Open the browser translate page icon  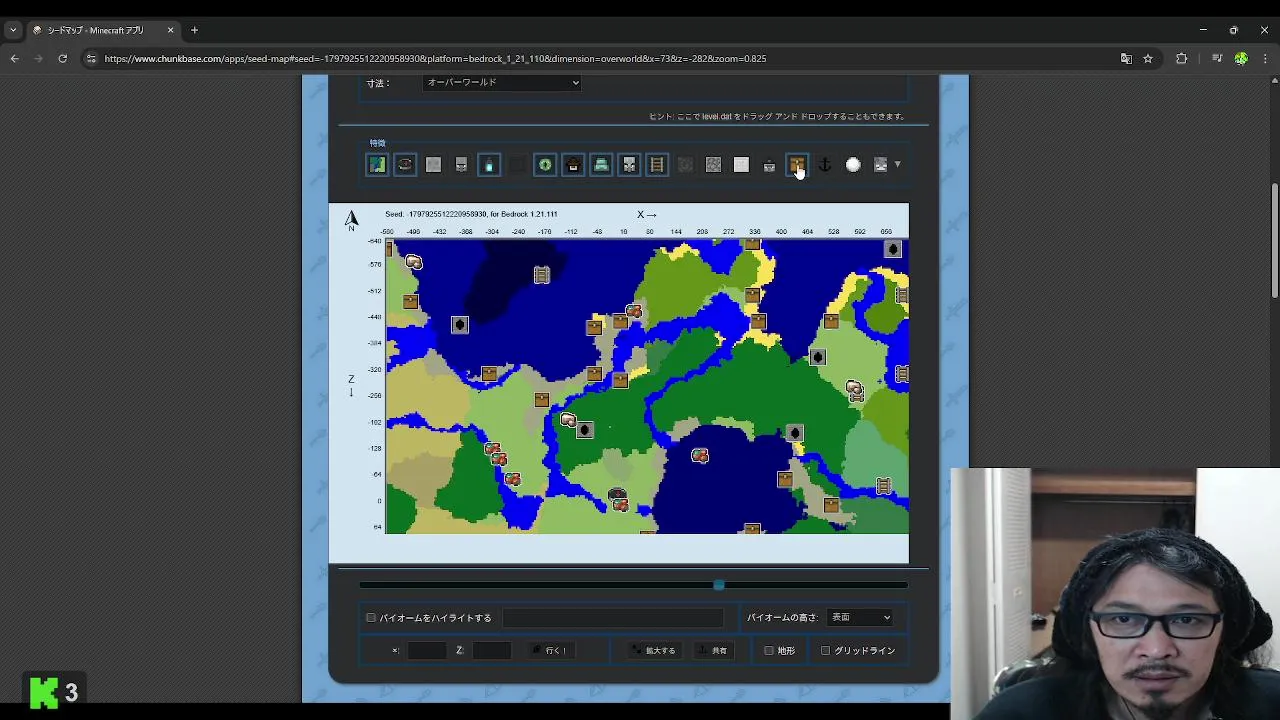[x=1126, y=59]
